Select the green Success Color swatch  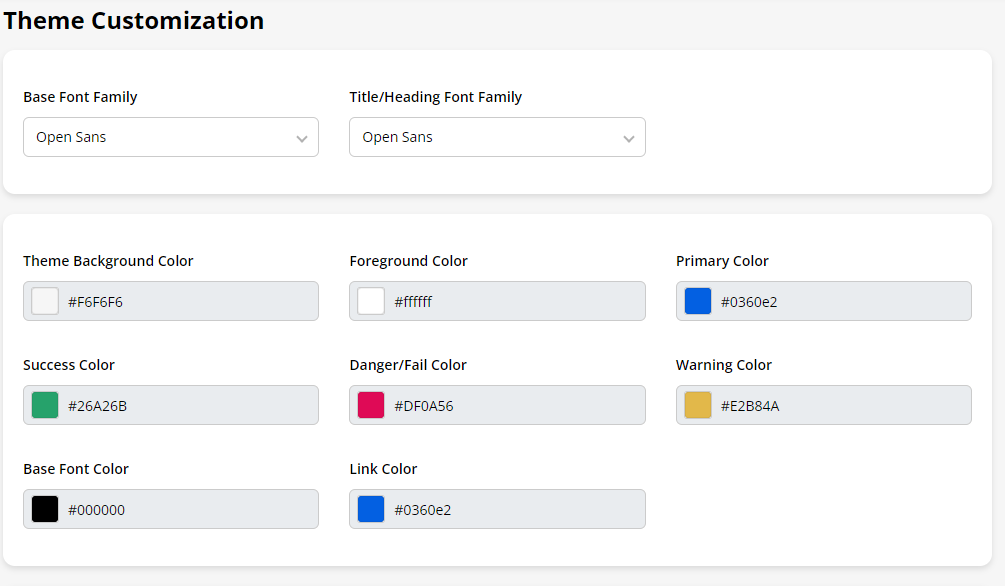(45, 405)
